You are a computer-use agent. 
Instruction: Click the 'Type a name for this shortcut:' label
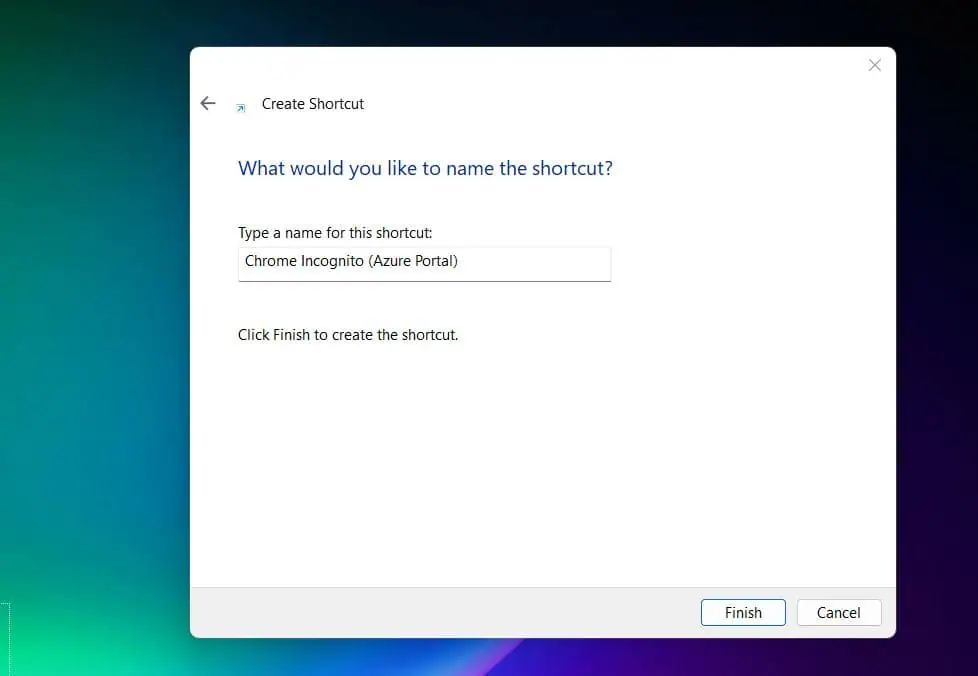pos(335,233)
